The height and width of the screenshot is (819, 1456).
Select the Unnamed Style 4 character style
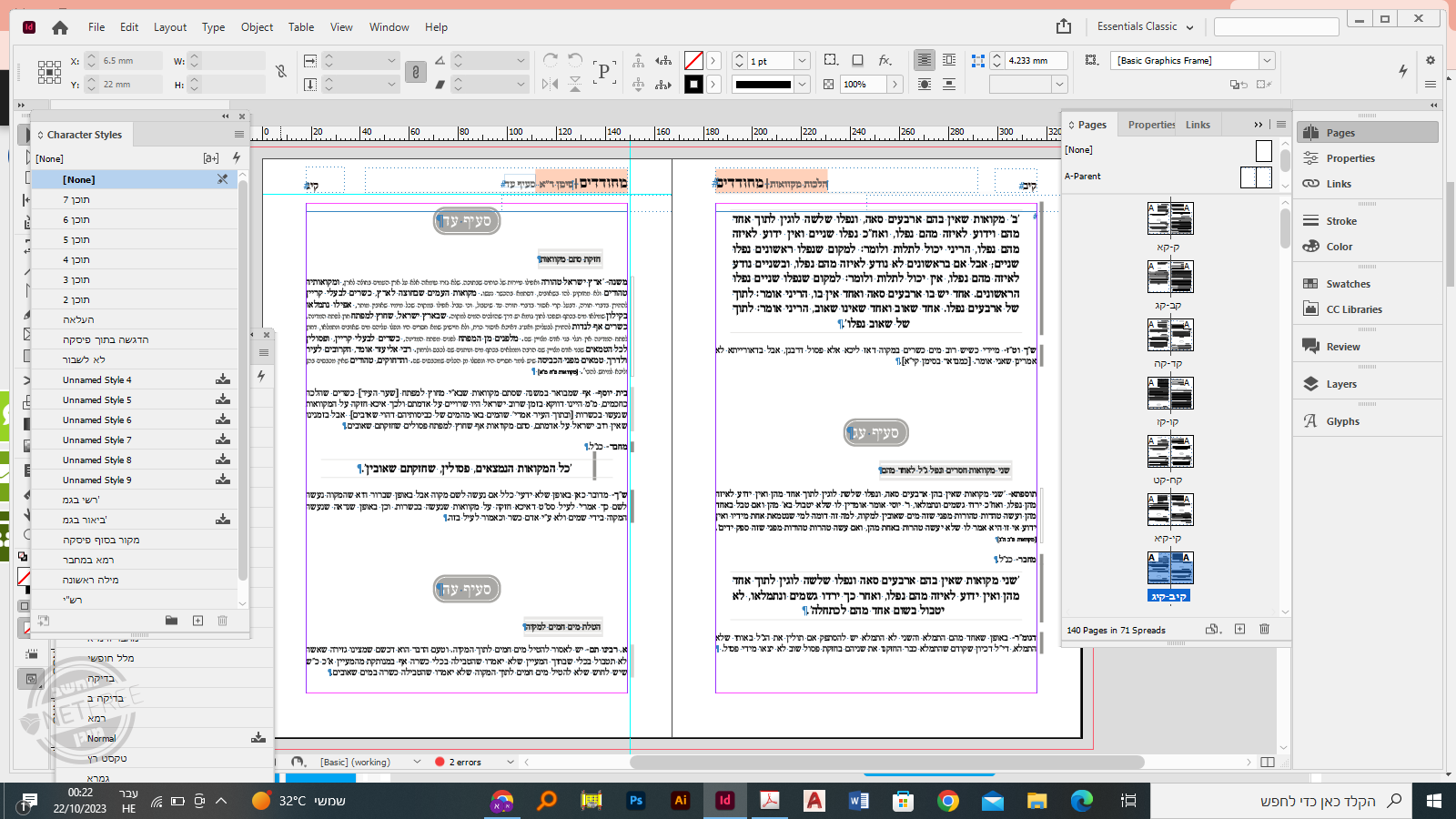click(x=136, y=380)
